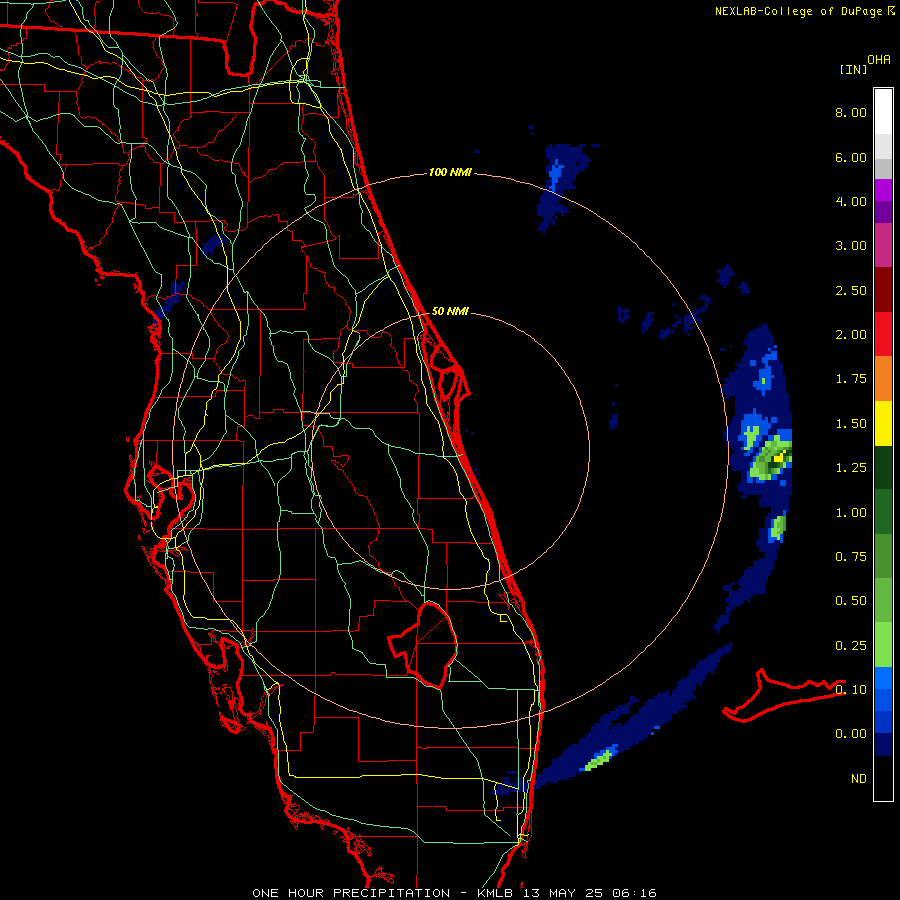Click the 1.25 legend value
This screenshot has width=900, height=900.
coord(851,468)
